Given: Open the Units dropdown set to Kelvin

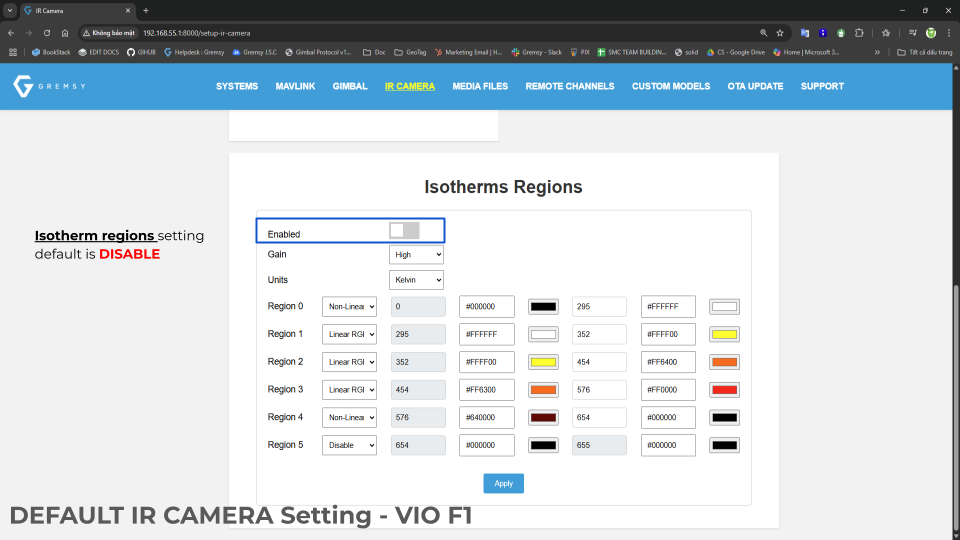Looking at the screenshot, I should click(416, 280).
